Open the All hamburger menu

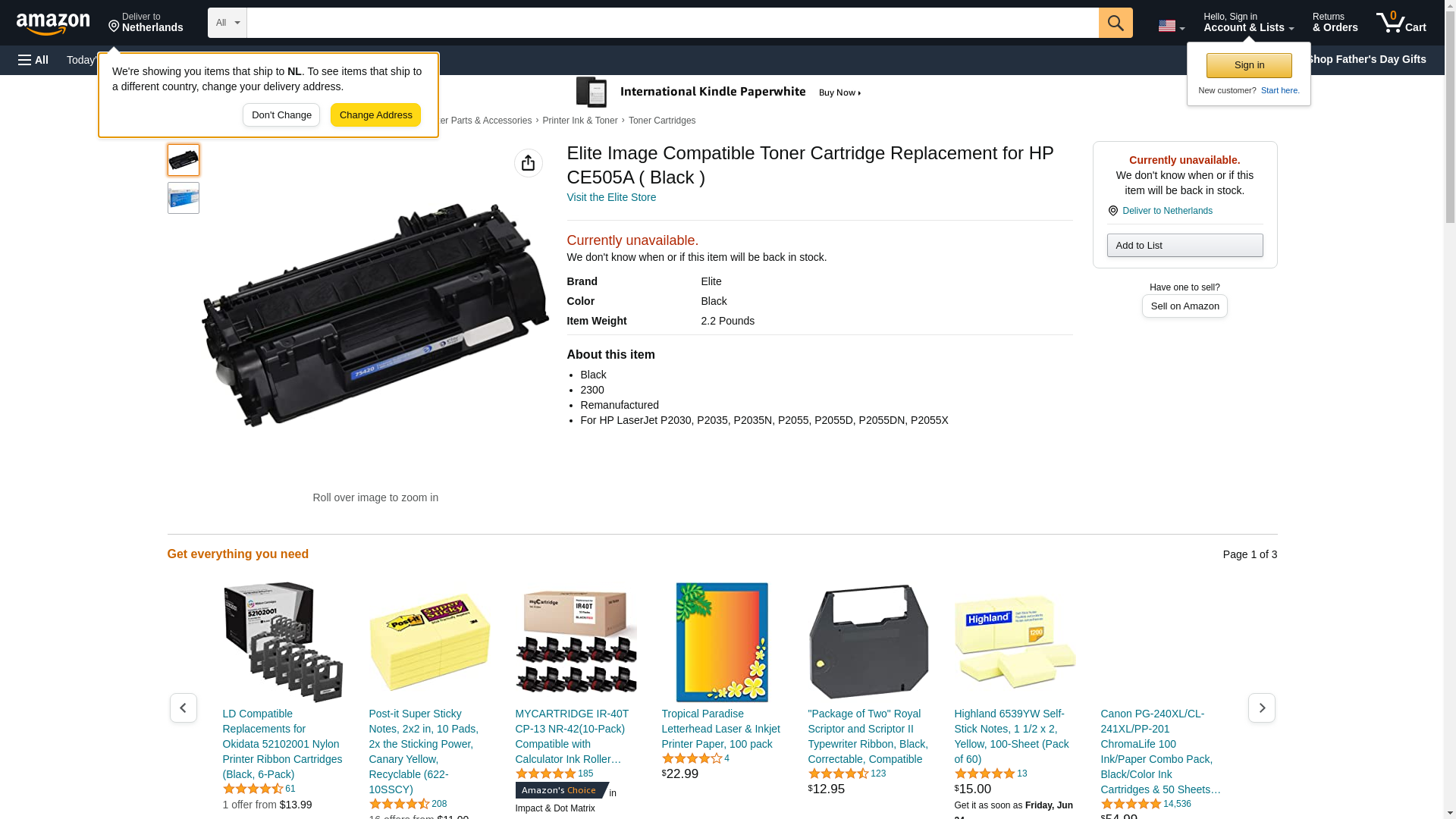33,60
